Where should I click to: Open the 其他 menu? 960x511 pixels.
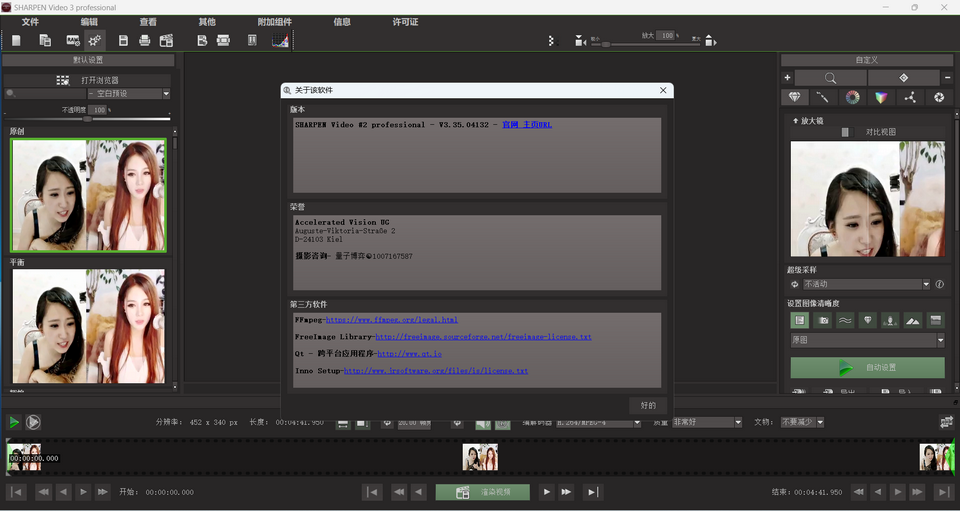207,22
